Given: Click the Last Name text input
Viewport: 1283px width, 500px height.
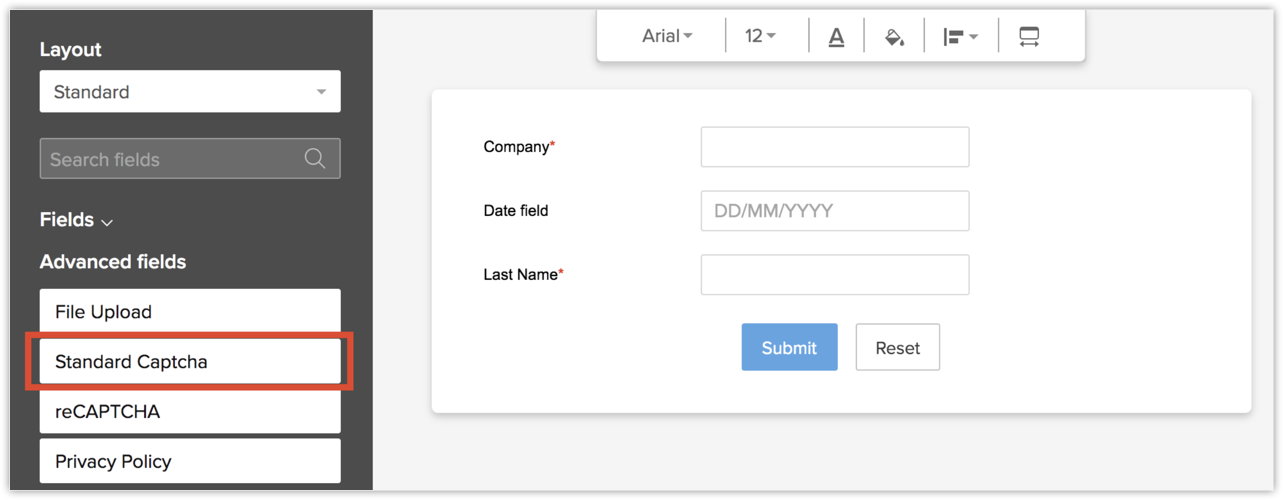Looking at the screenshot, I should click(835, 275).
